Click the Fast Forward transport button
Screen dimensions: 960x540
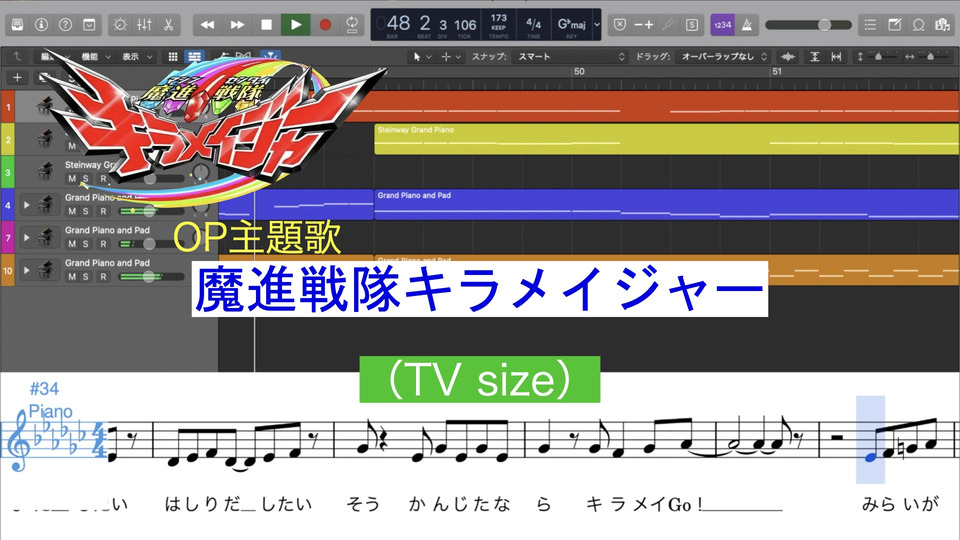click(237, 24)
